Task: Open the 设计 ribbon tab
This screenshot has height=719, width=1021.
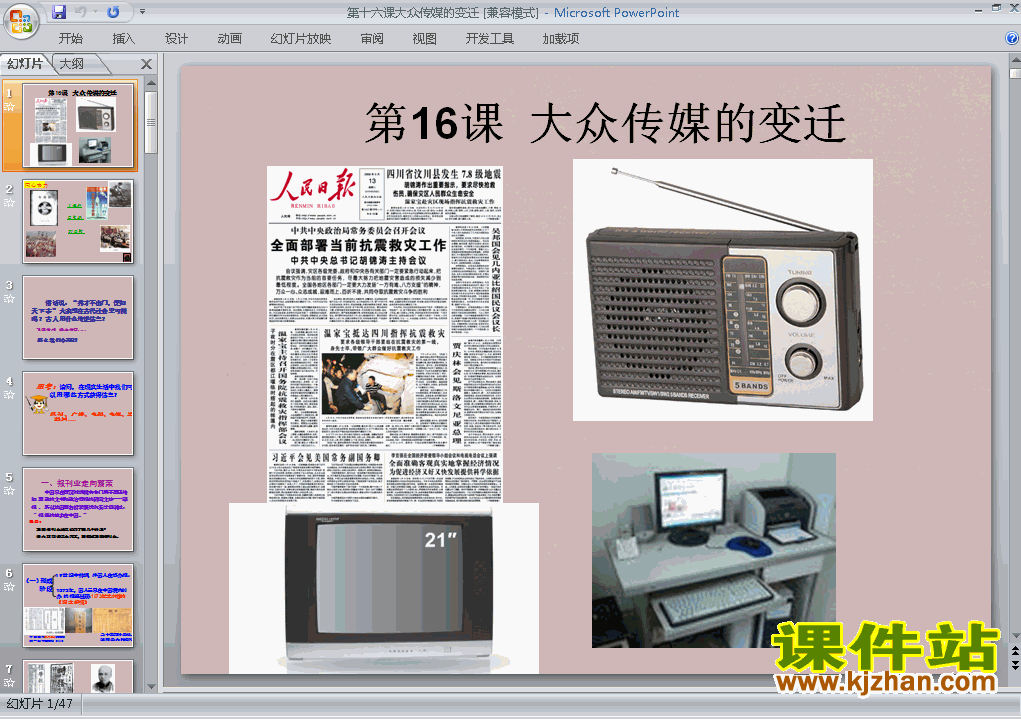Action: [176, 38]
